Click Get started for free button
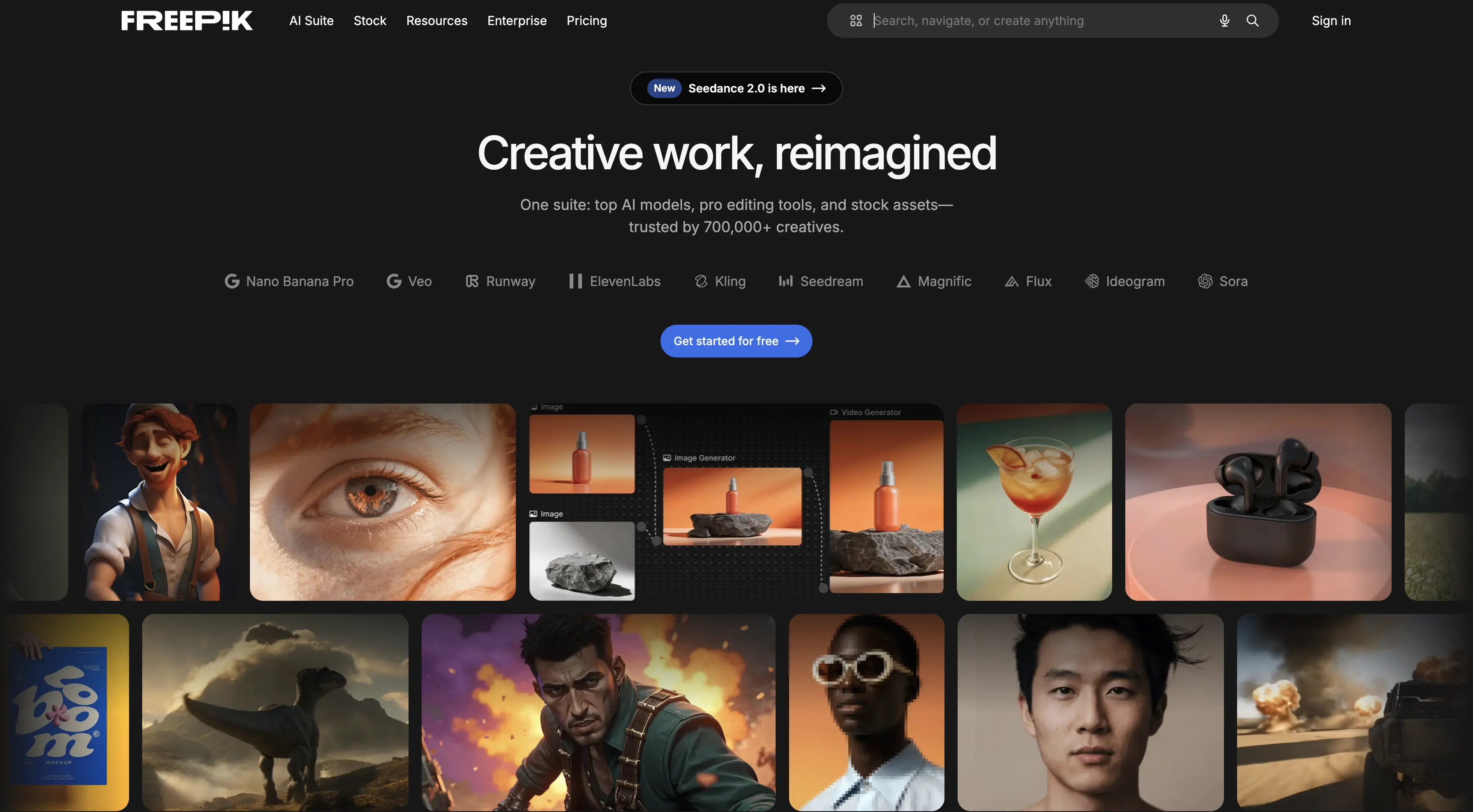The height and width of the screenshot is (812, 1473). click(x=735, y=341)
